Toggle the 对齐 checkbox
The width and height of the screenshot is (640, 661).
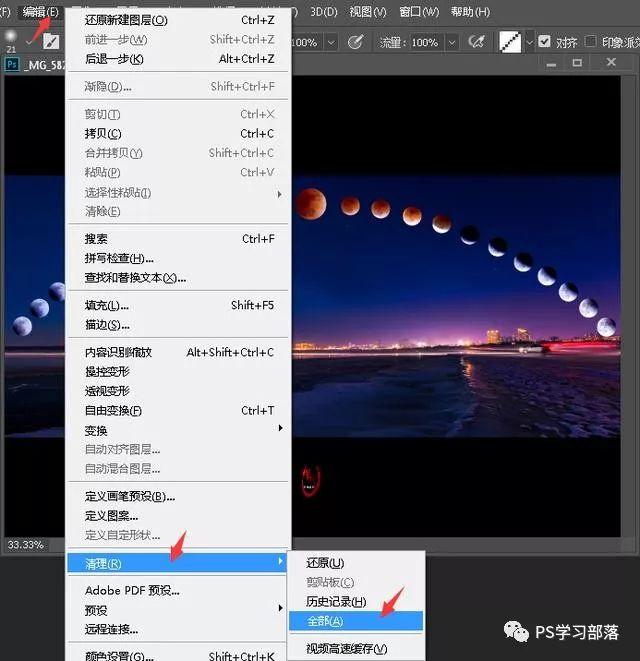(544, 41)
